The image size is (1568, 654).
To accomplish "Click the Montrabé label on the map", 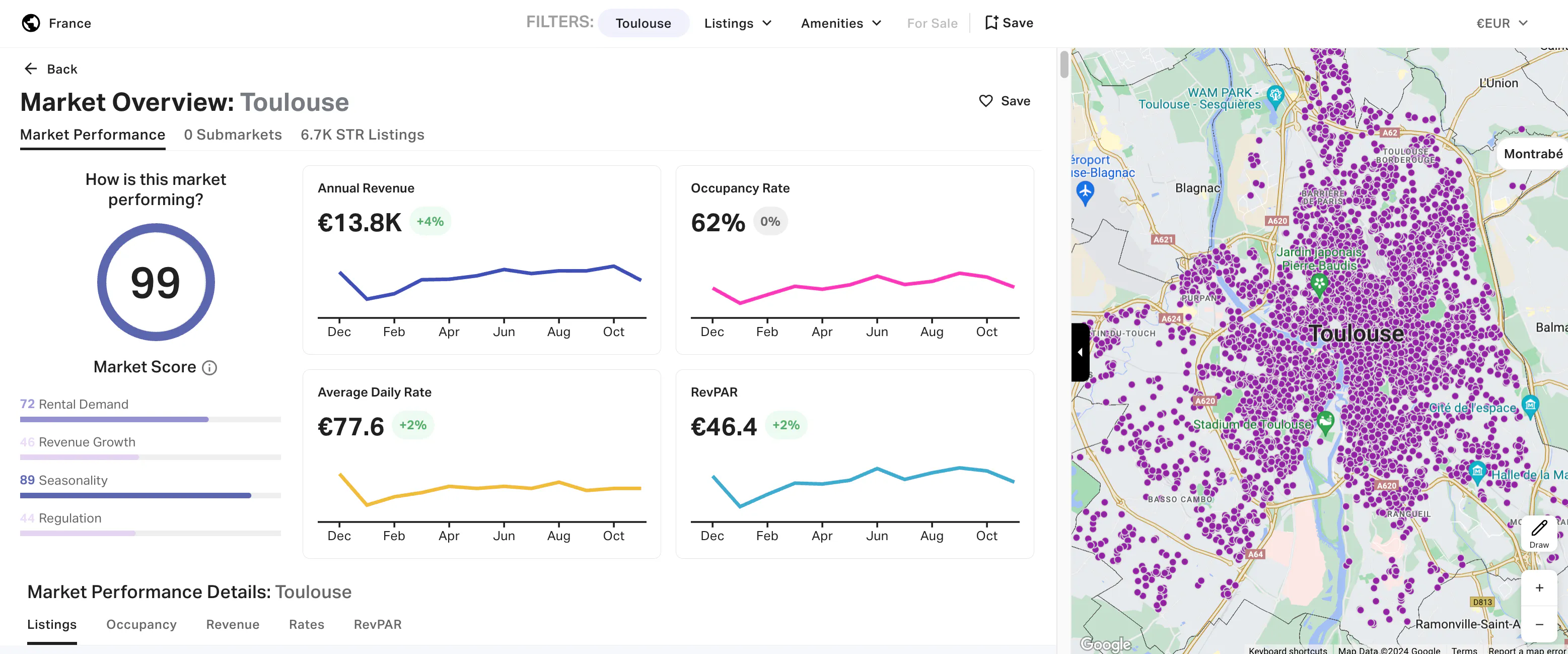I will [1533, 154].
